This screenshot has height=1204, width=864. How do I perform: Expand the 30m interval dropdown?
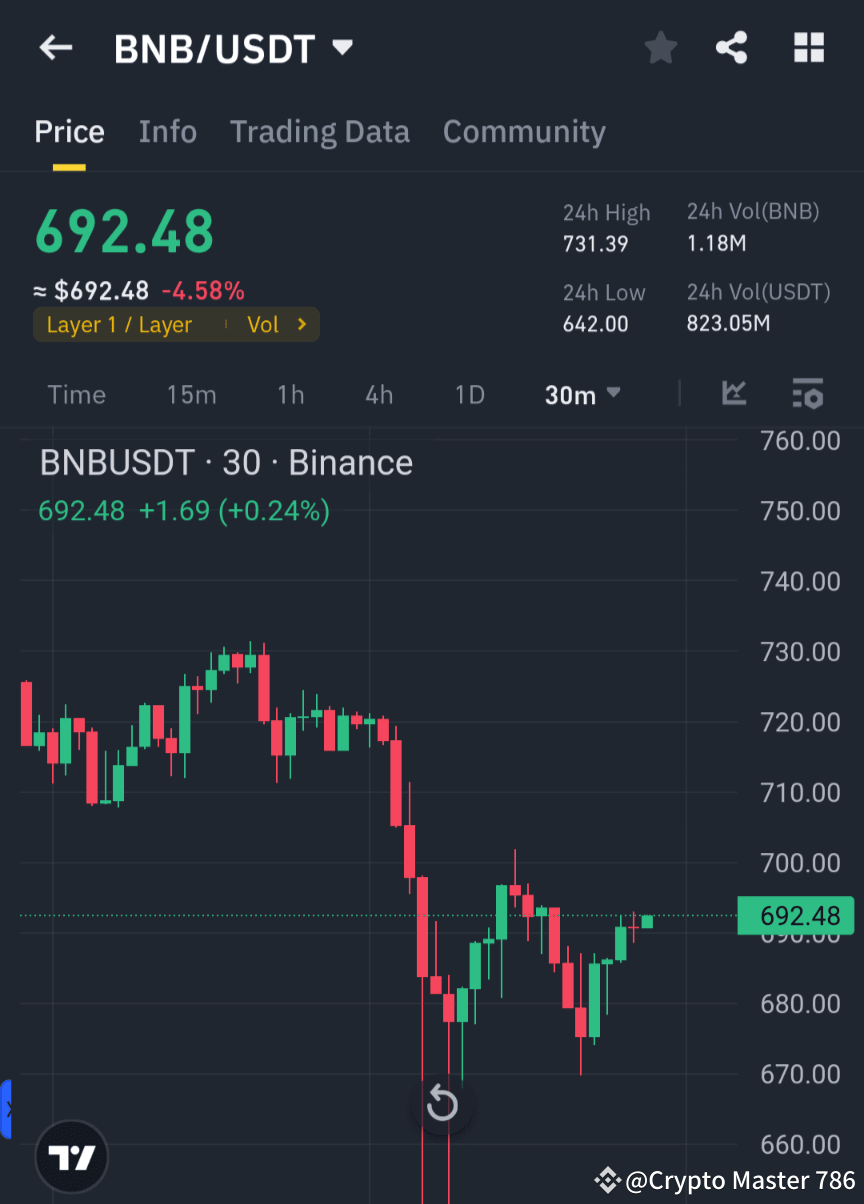[x=582, y=394]
